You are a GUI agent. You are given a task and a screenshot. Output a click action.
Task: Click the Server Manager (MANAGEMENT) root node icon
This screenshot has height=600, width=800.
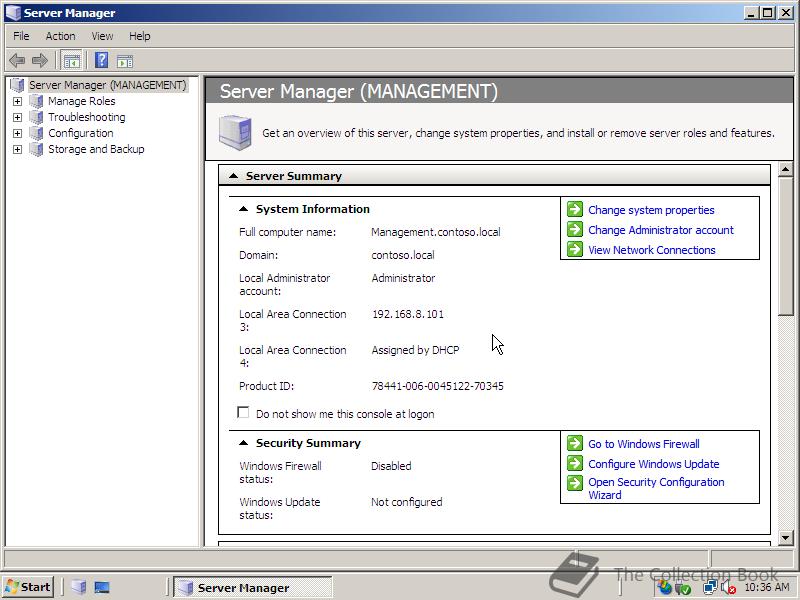(x=18, y=85)
